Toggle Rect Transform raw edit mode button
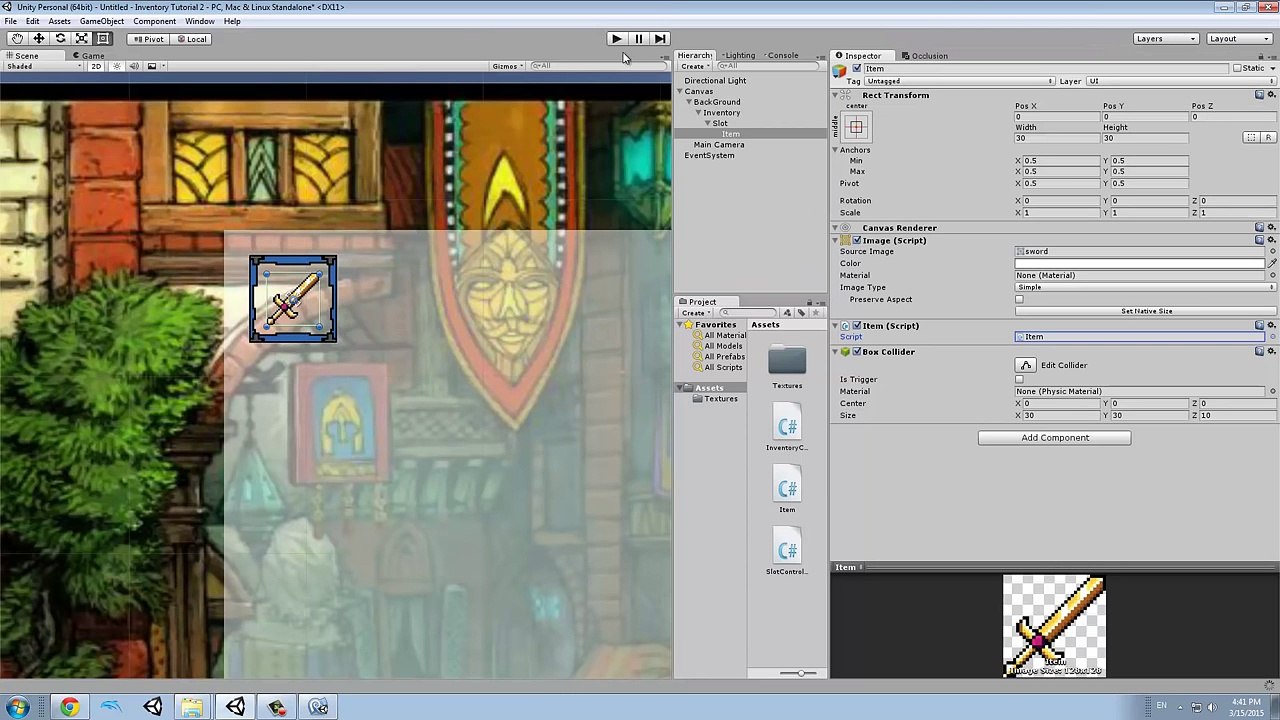Screen dimensions: 1280x720 click(1267, 137)
